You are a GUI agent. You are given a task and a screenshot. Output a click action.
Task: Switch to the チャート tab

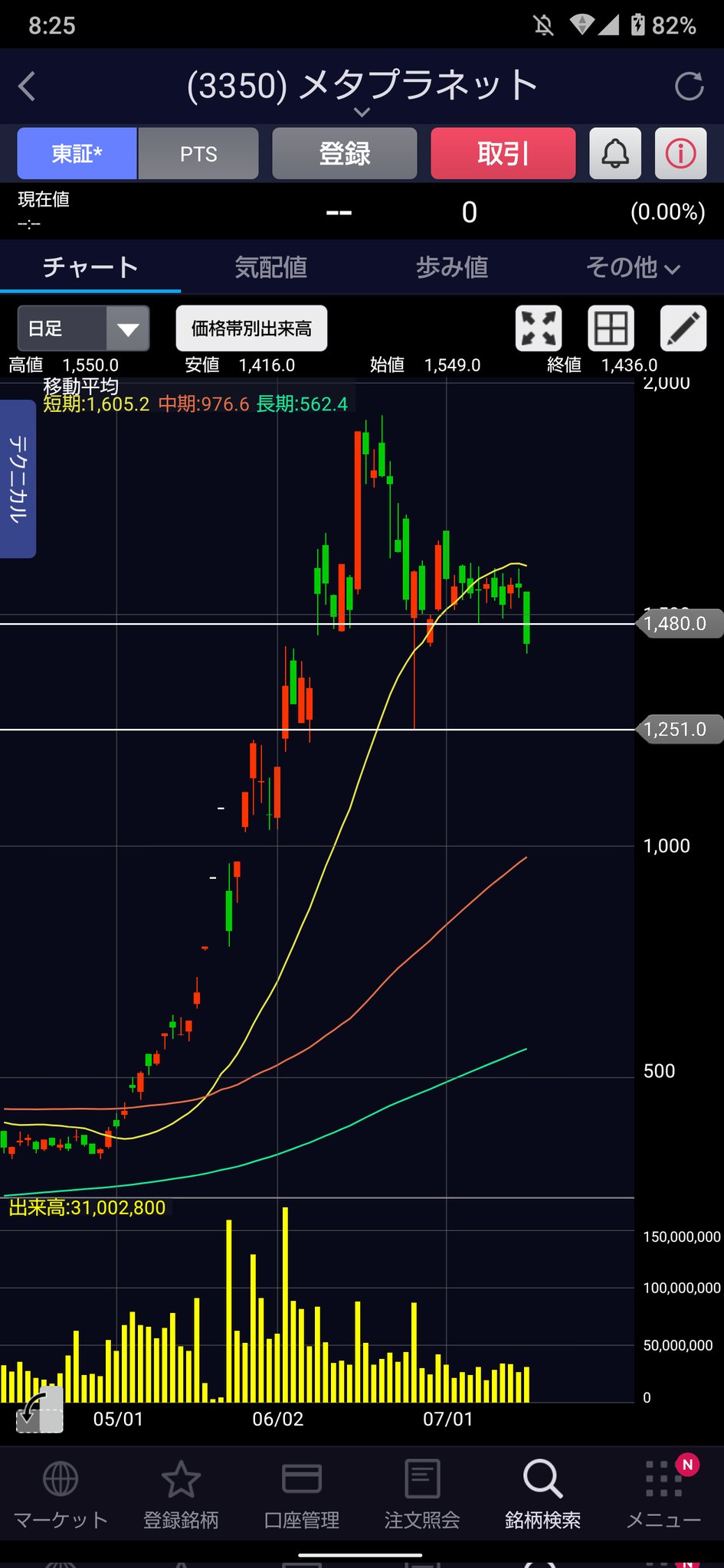[90, 267]
